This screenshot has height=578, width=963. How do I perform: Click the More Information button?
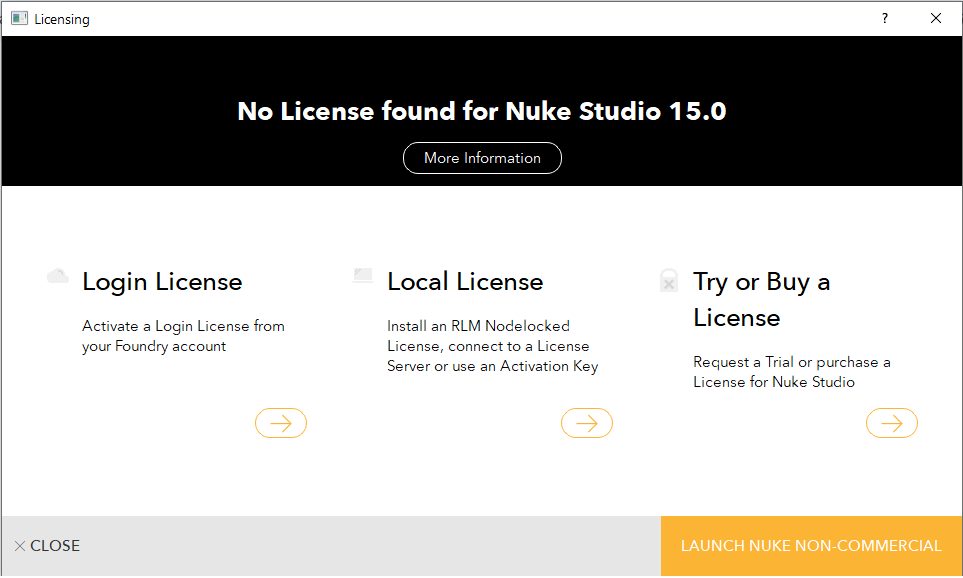482,158
